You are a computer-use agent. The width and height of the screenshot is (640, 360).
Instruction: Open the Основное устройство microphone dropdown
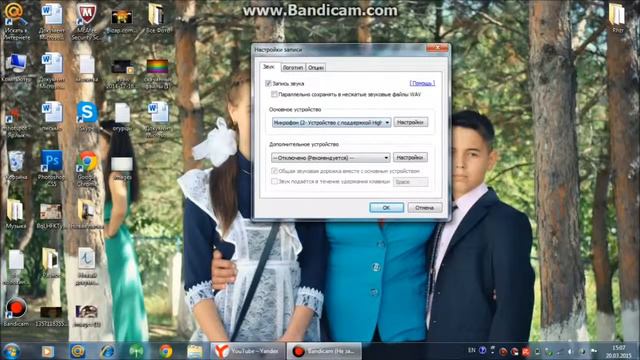click(331, 122)
